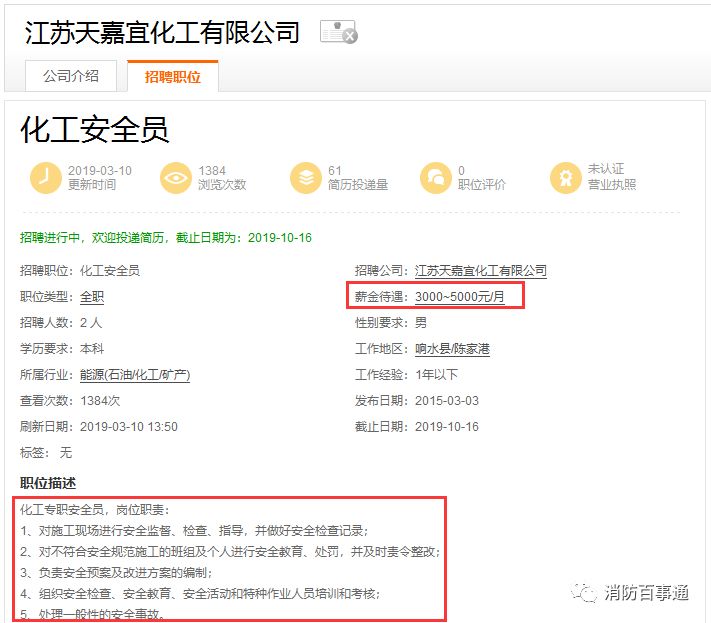Click the 性别要求: 男 text
Screen dimensions: 711x623
pyautogui.click(x=391, y=322)
